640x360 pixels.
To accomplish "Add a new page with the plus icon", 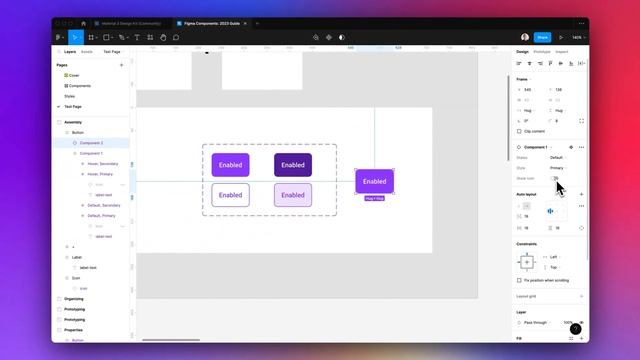I will [121, 65].
